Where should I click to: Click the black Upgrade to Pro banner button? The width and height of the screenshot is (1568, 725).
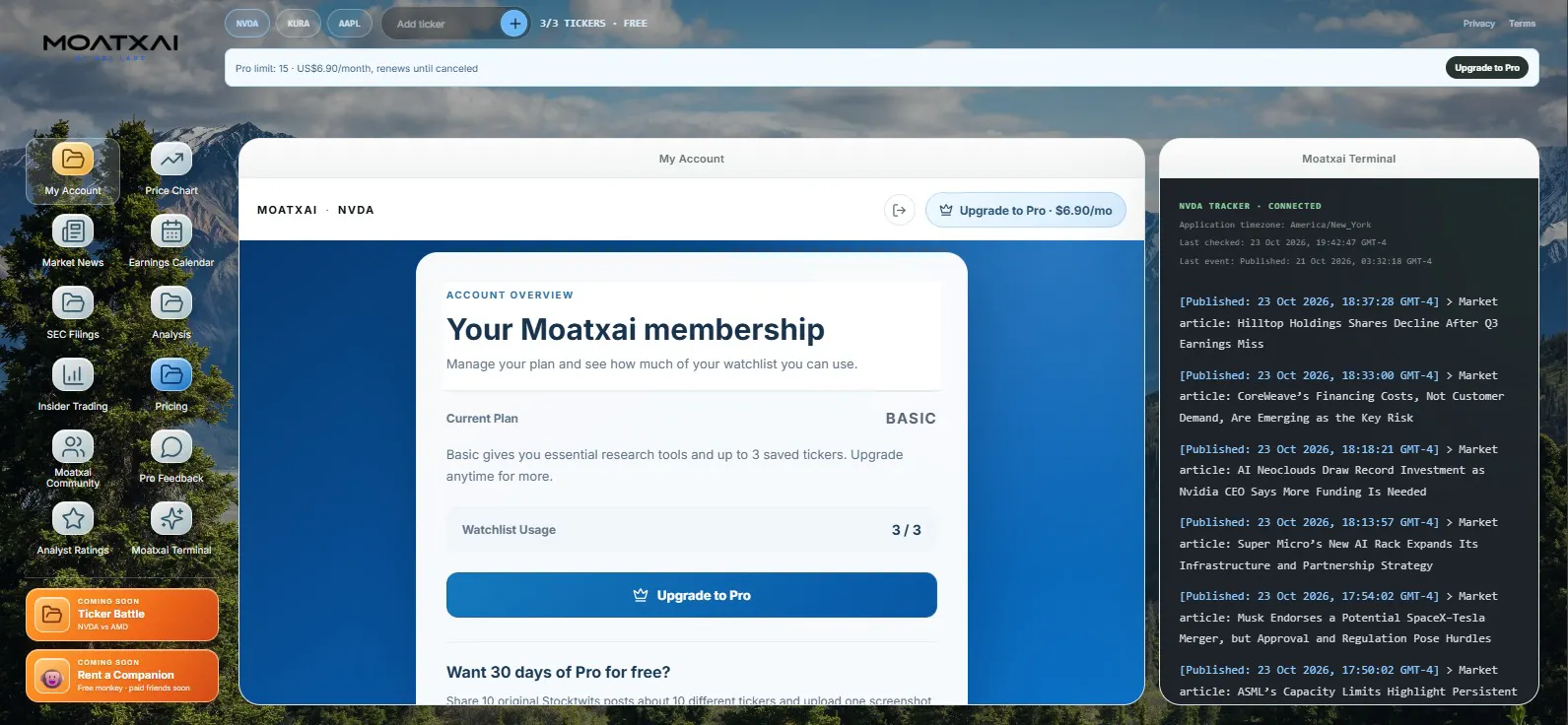1486,68
